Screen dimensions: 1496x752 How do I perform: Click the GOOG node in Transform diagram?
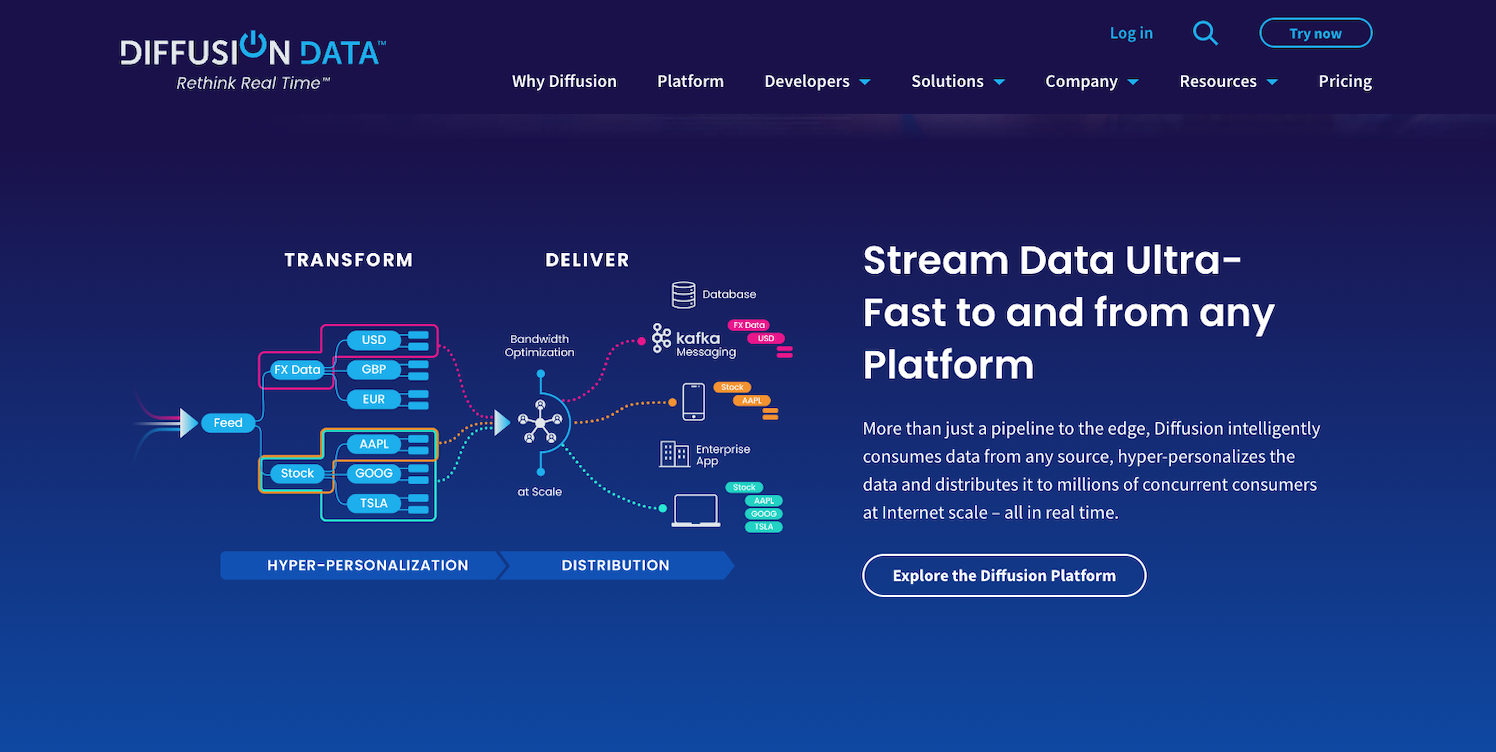[374, 473]
